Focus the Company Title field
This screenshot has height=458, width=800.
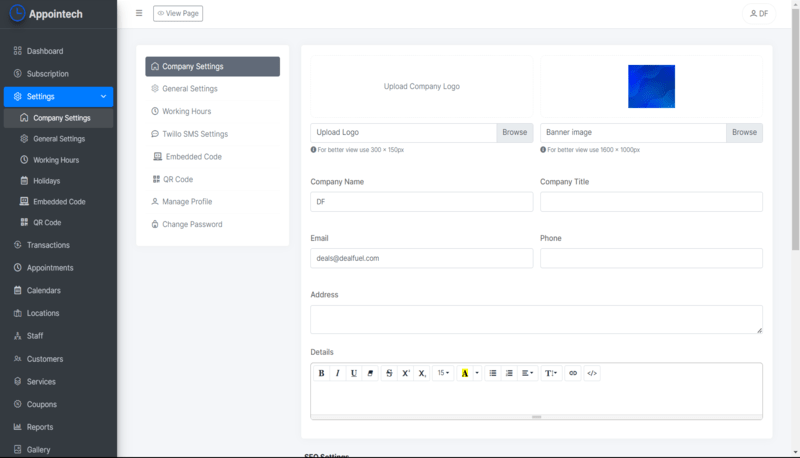[651, 202]
